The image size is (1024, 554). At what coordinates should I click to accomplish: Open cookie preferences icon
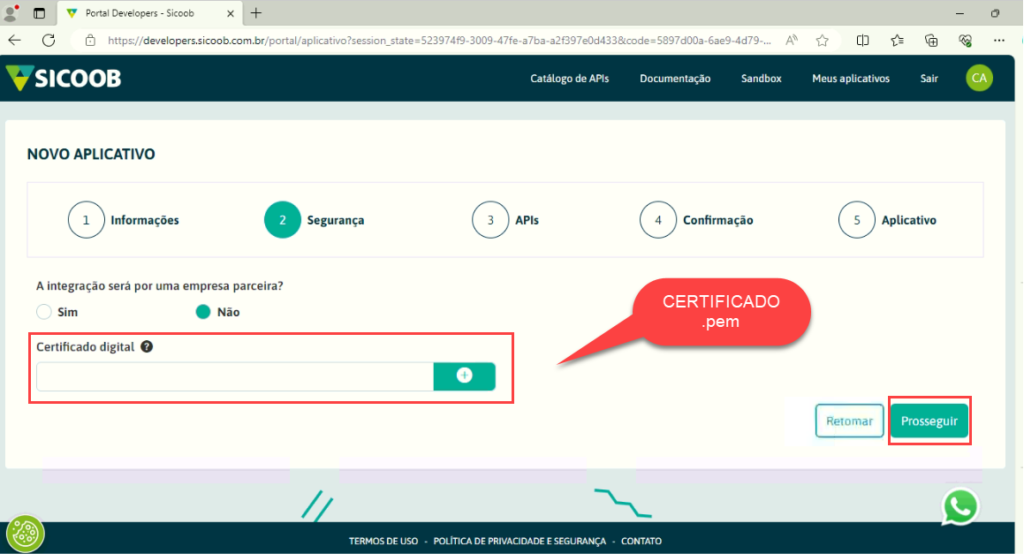point(25,534)
